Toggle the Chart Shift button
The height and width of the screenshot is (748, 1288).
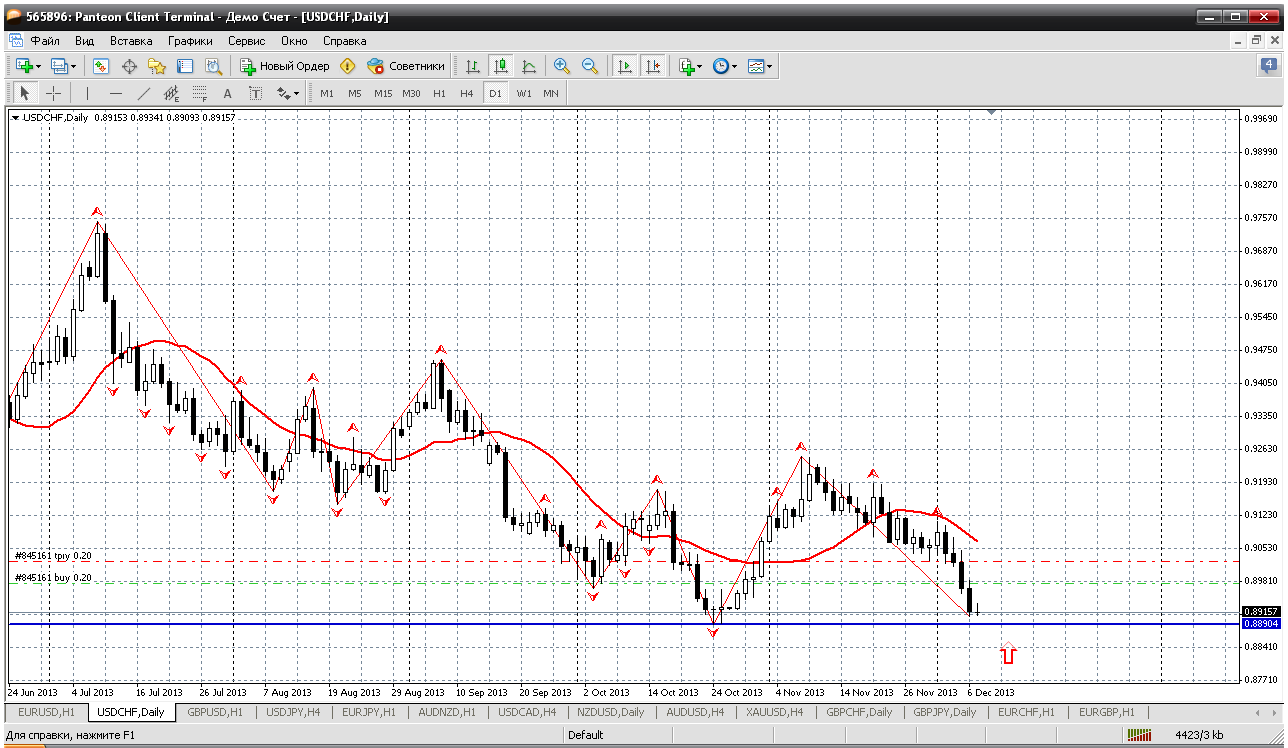coord(653,66)
